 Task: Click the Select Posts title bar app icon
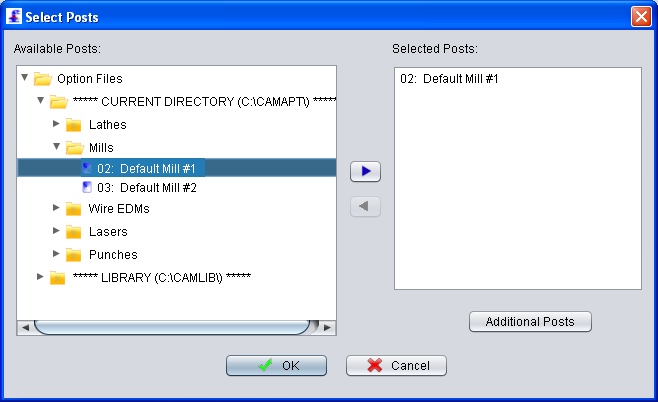coord(14,16)
